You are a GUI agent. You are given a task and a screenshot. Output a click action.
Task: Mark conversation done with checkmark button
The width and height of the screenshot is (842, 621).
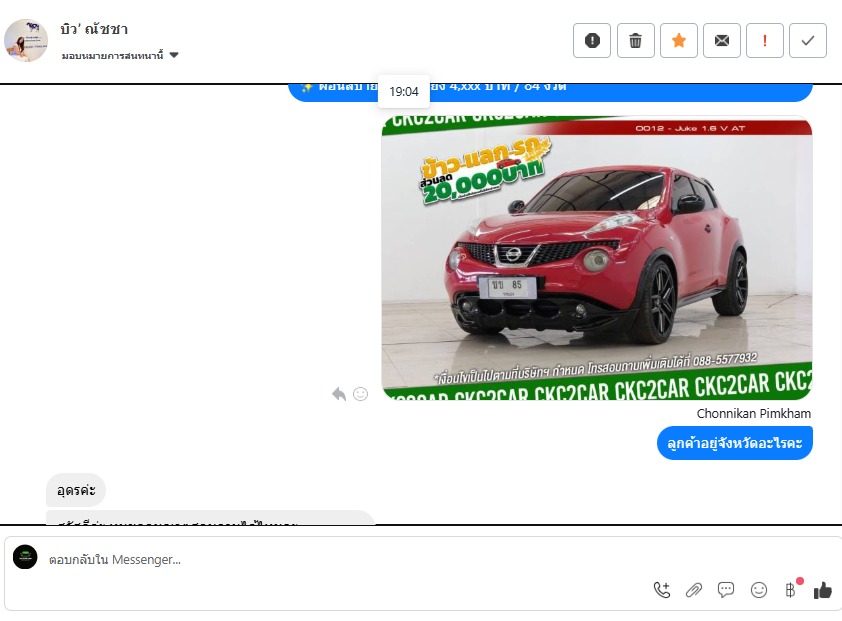coord(808,41)
